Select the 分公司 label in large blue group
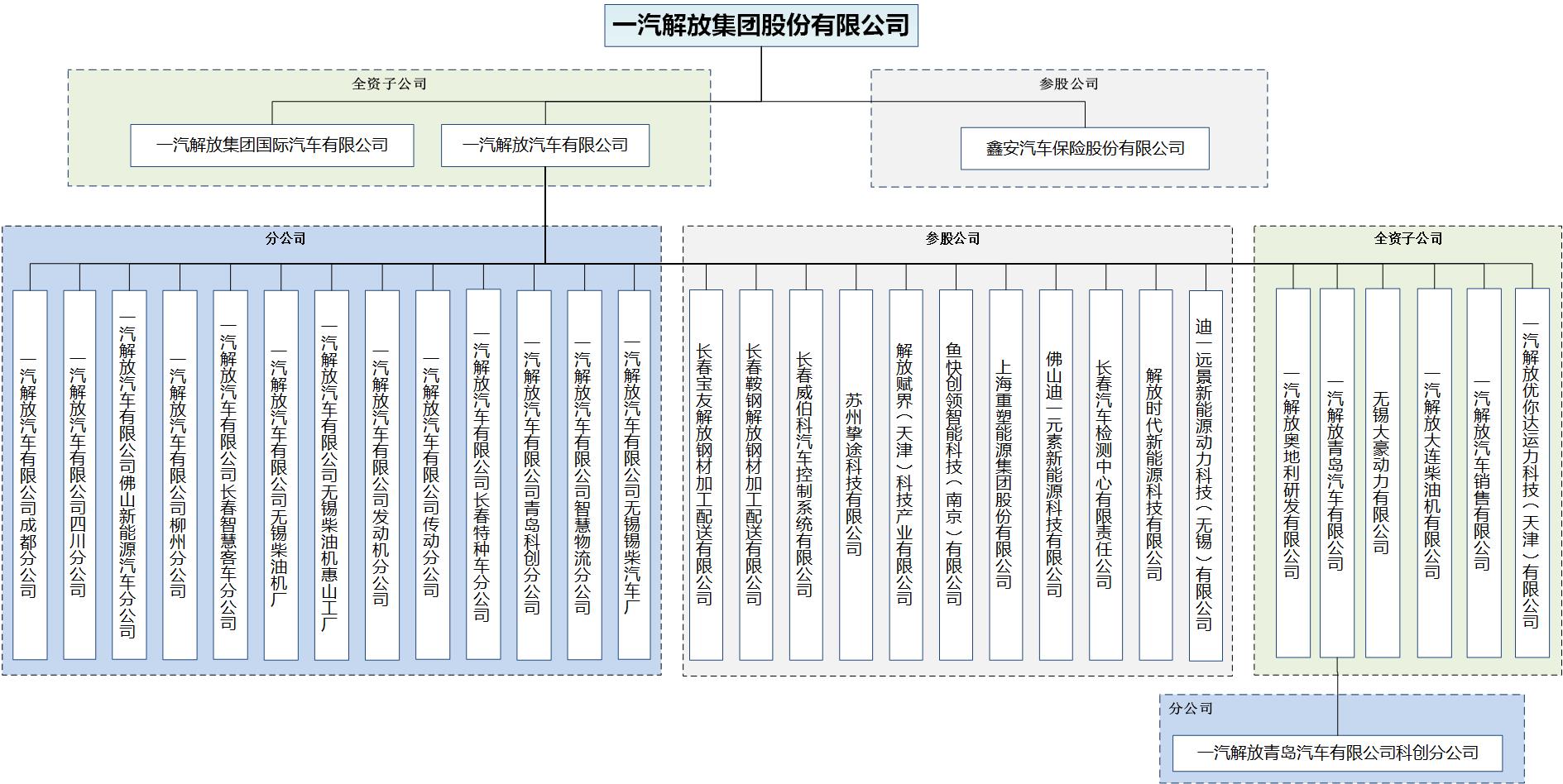Image resolution: width=1563 pixels, height=784 pixels. pyautogui.click(x=285, y=238)
